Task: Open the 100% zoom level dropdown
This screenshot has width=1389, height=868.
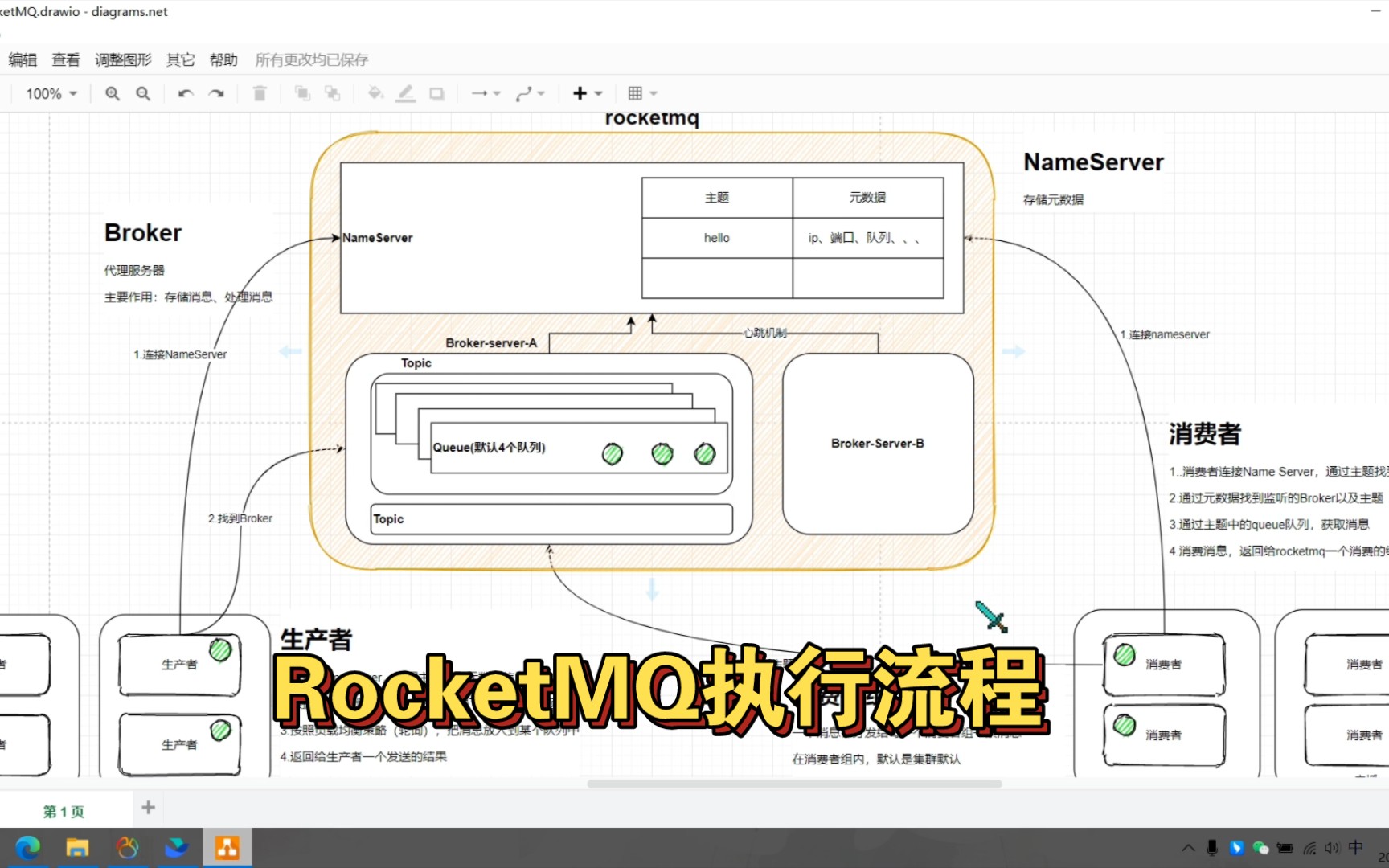Action: 51,93
